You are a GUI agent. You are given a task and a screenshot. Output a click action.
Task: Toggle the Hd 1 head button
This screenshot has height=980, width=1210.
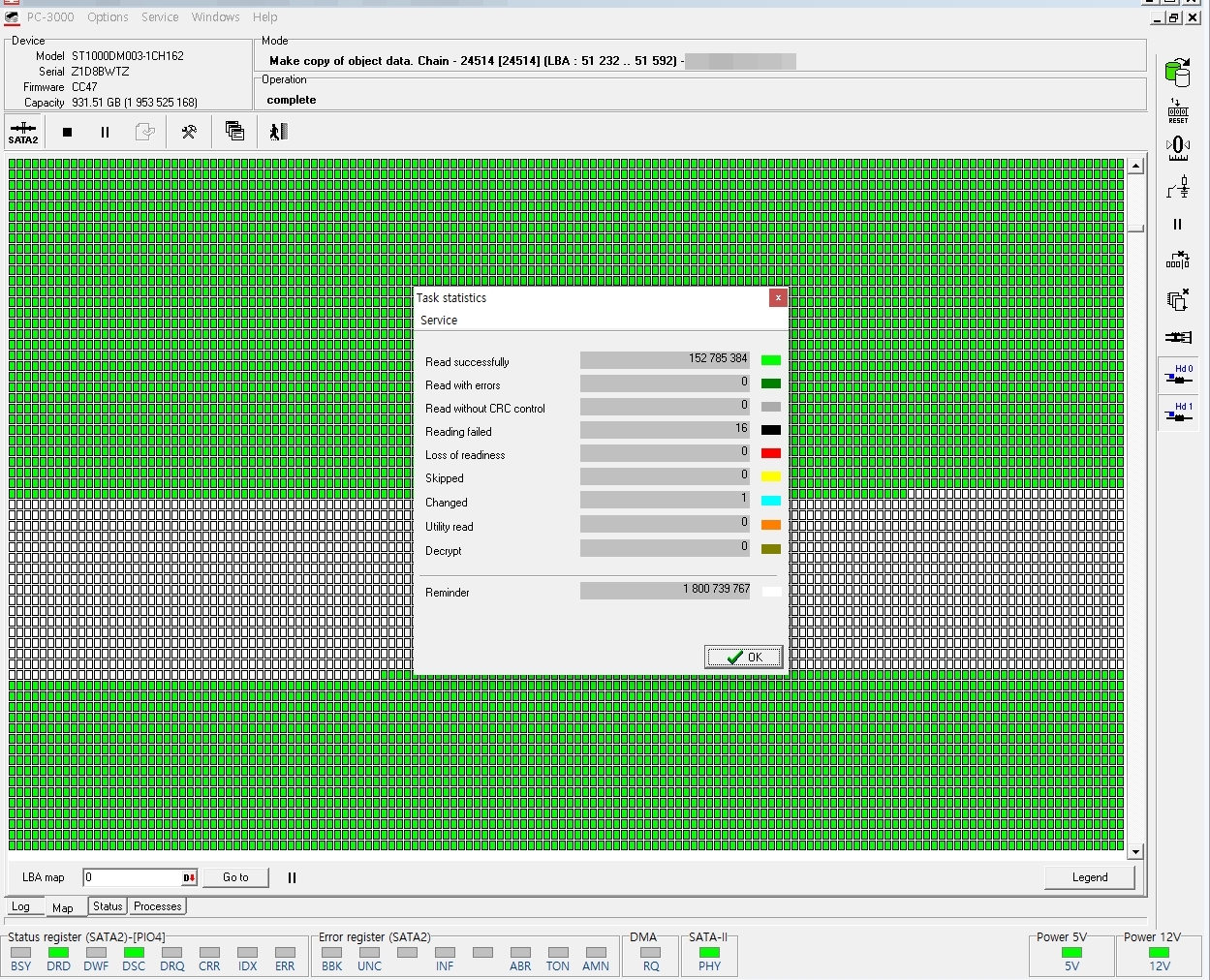1179,413
